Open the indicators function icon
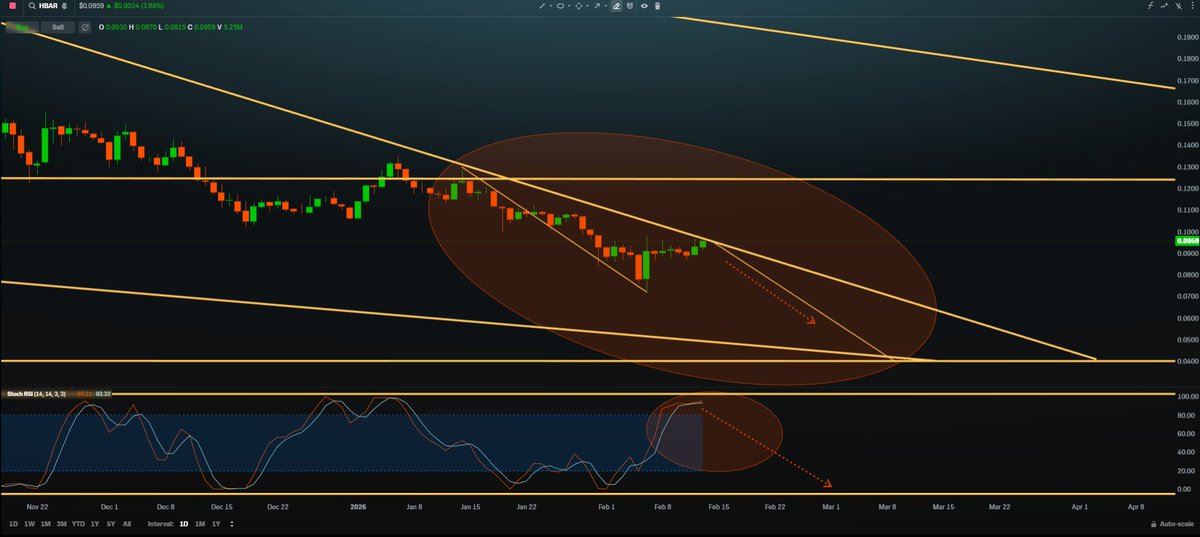Image resolution: width=1200 pixels, height=537 pixels. pos(1151,6)
